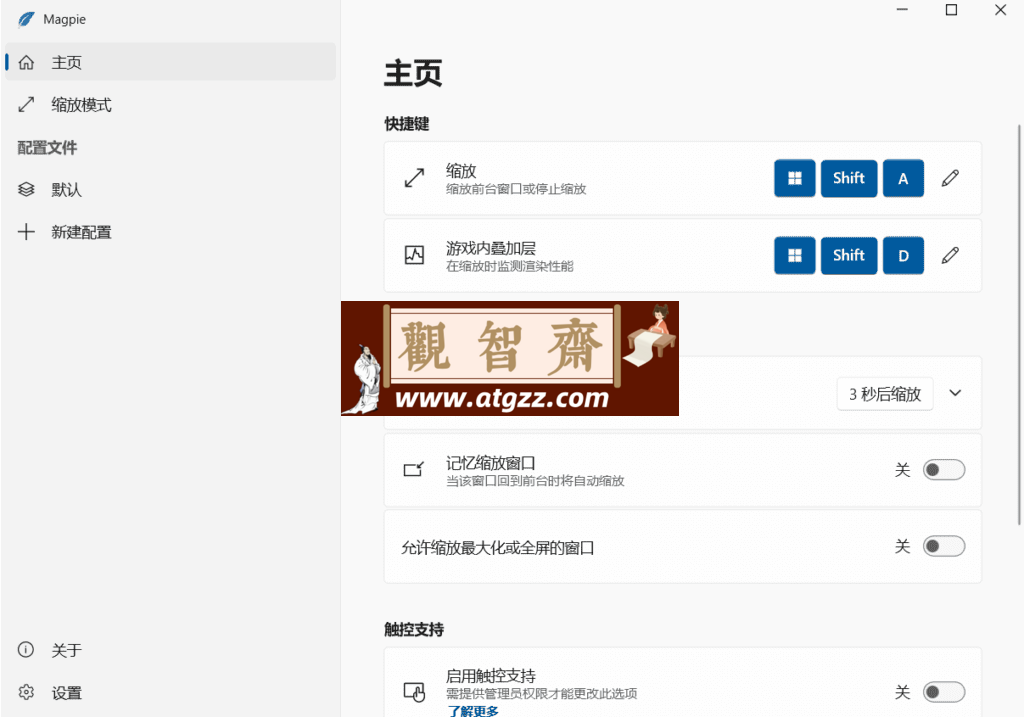
Task: Click the D key of 游戏内叠加层 shortcut
Action: tap(903, 255)
